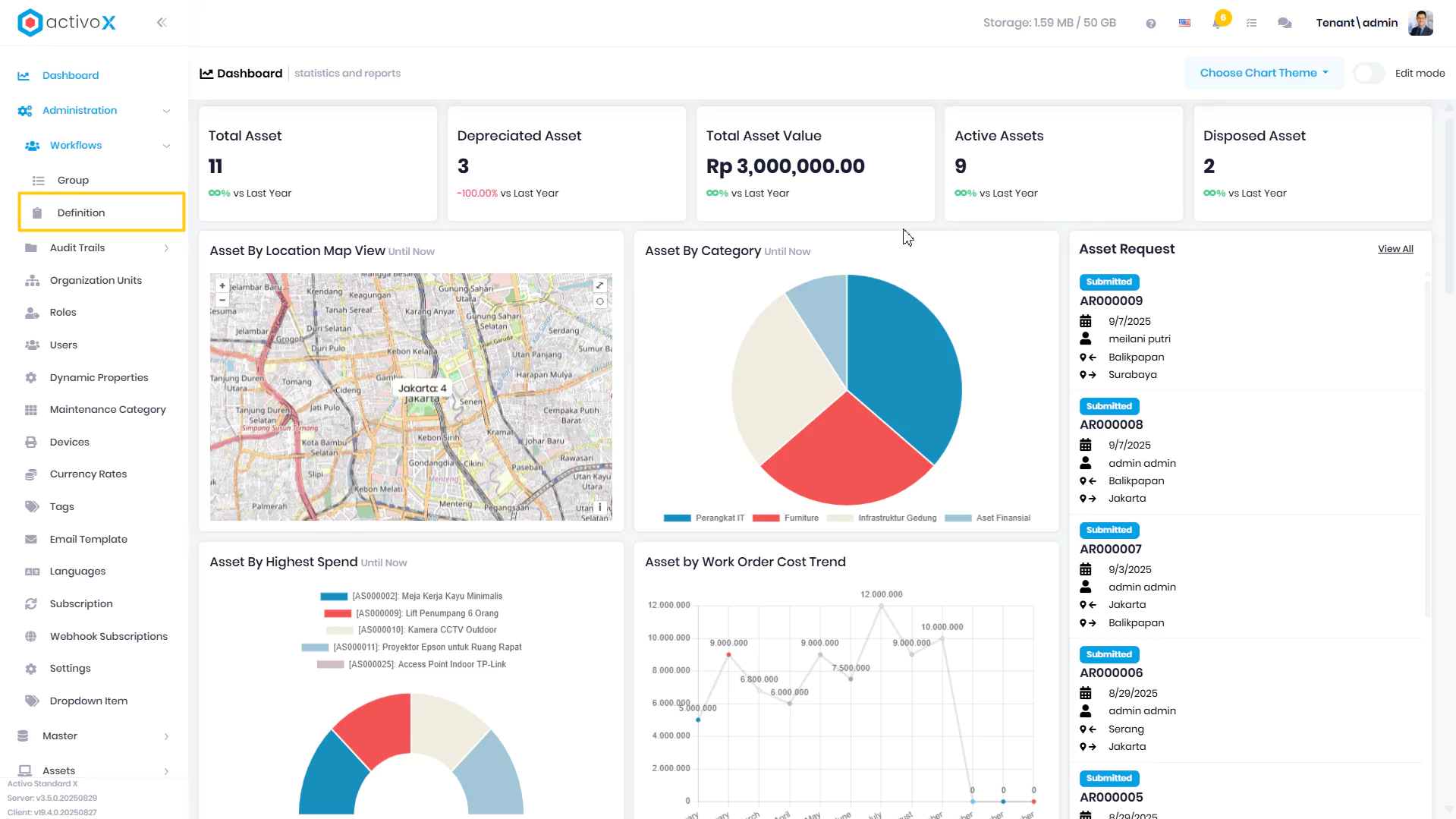The image size is (1456, 819).
Task: Collapse the sidebar with double-chevron icon
Action: click(x=162, y=23)
